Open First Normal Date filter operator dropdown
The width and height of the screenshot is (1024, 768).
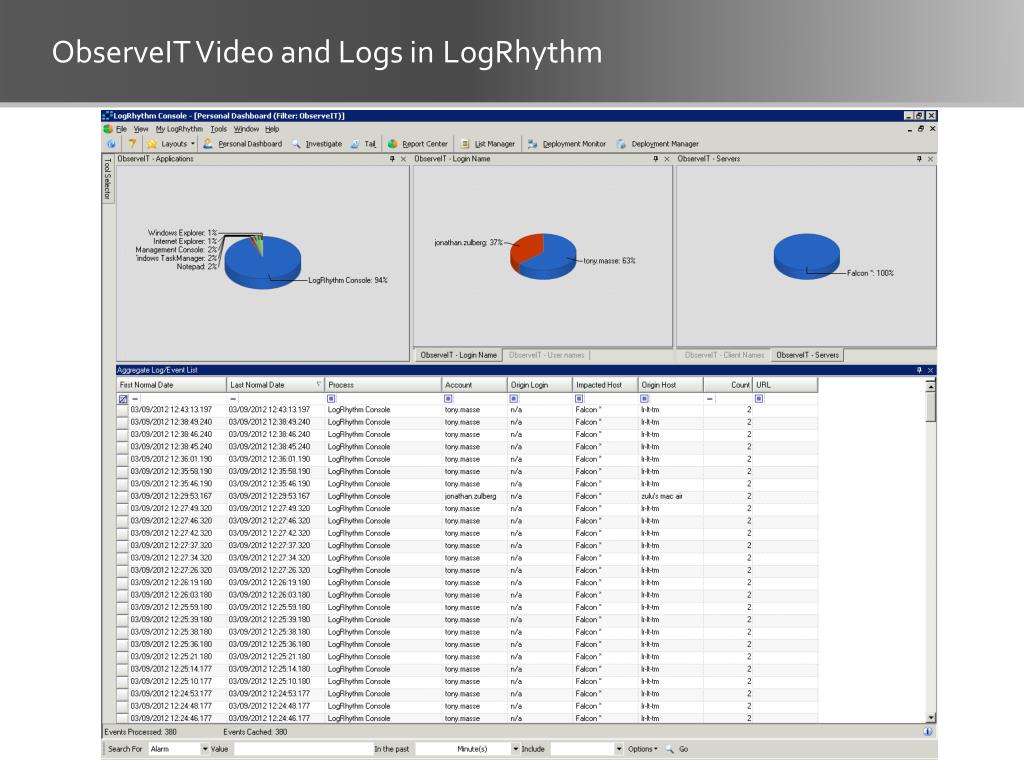pyautogui.click(x=135, y=399)
